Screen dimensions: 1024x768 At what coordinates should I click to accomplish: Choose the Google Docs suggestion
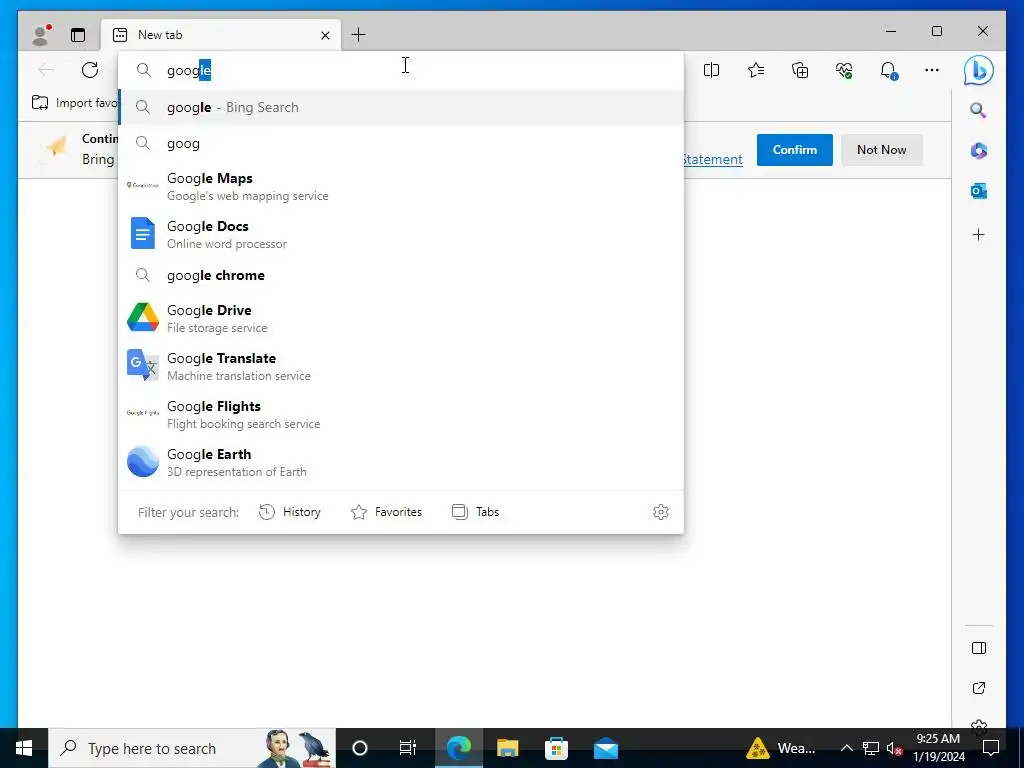(401, 234)
